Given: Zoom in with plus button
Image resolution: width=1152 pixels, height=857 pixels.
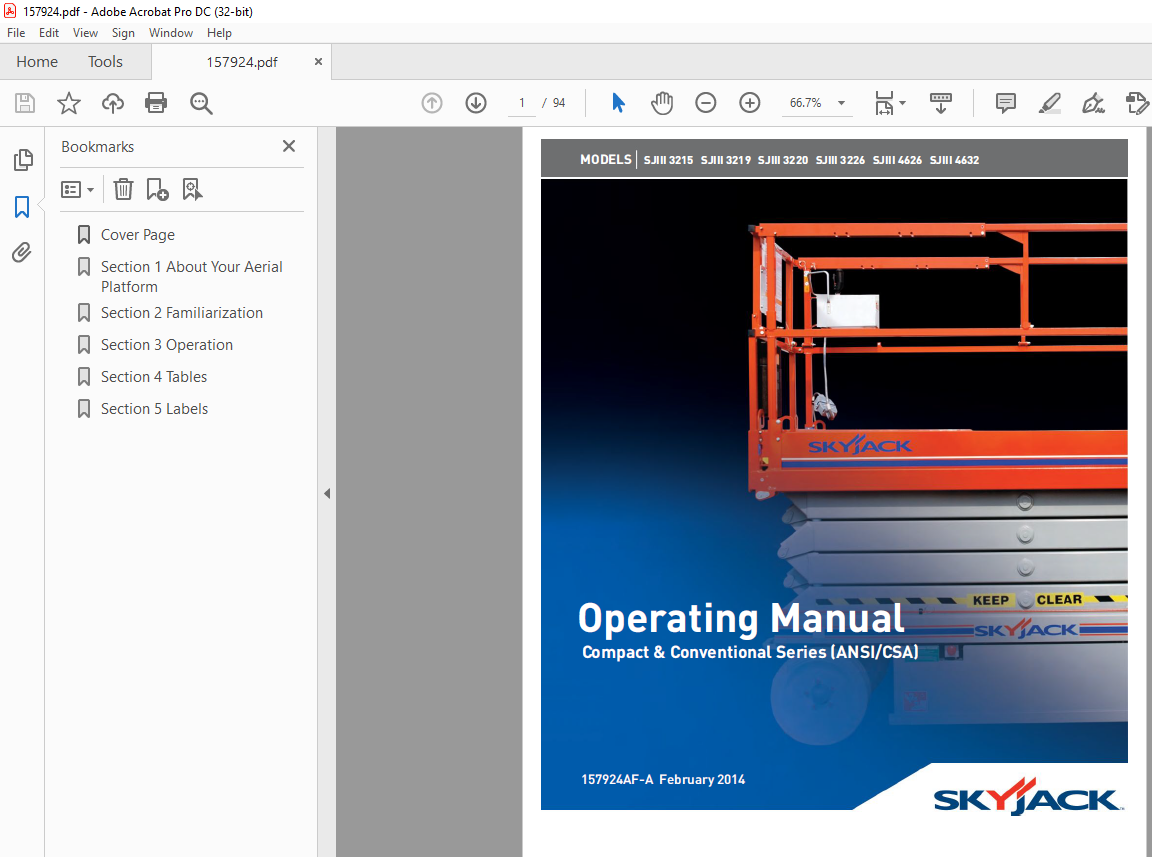Looking at the screenshot, I should click(749, 103).
